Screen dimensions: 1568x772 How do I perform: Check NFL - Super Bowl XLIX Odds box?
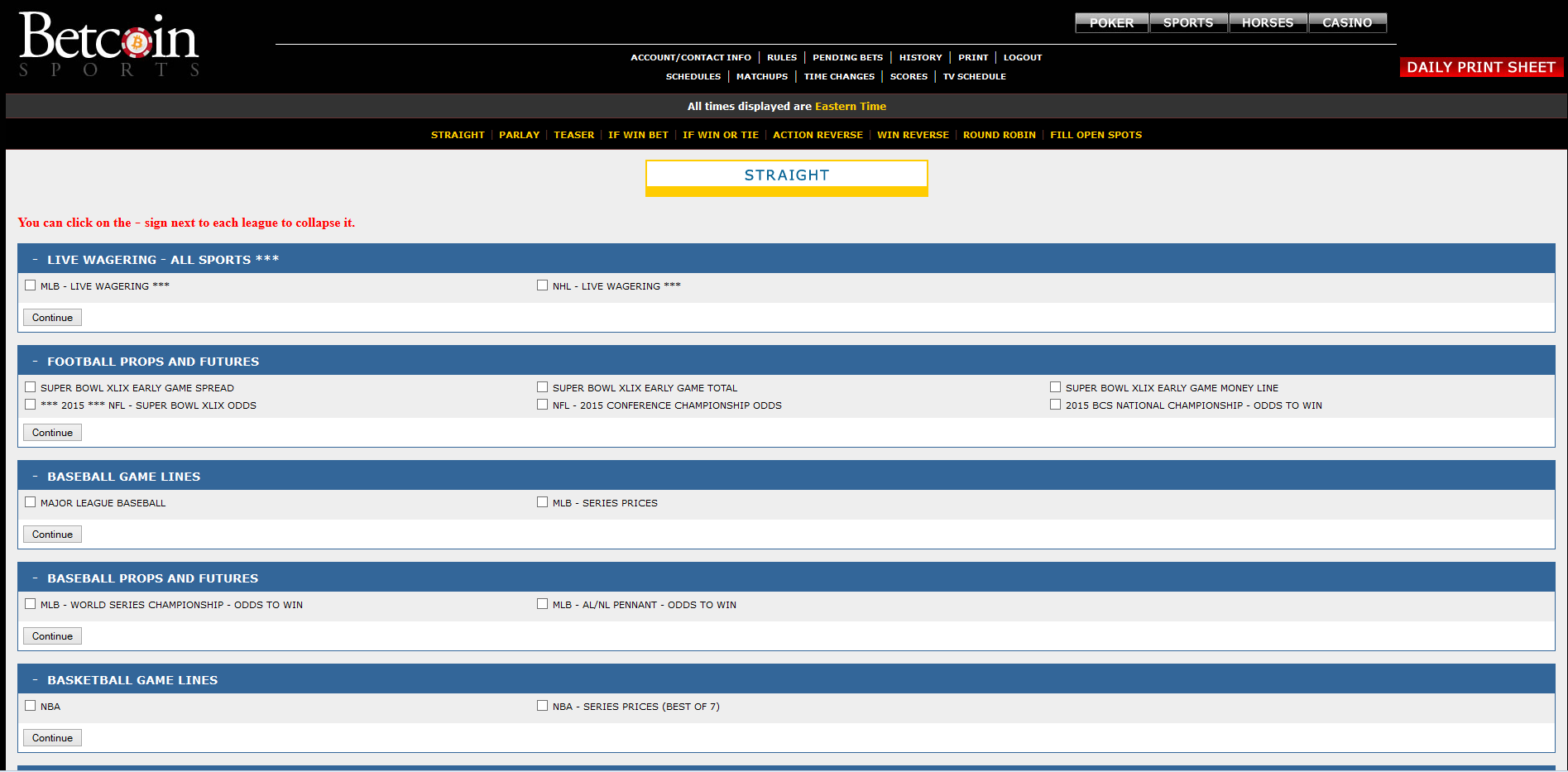[x=31, y=405]
